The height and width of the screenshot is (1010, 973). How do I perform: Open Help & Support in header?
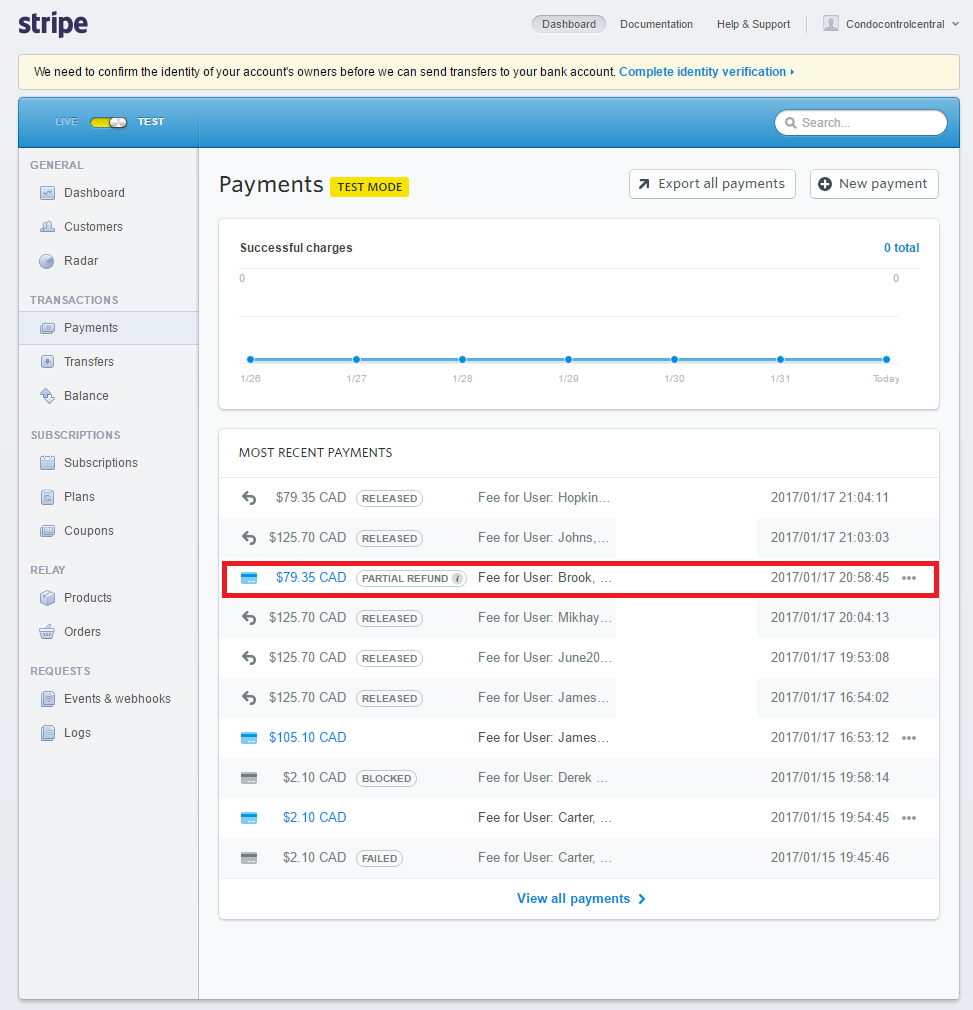753,24
